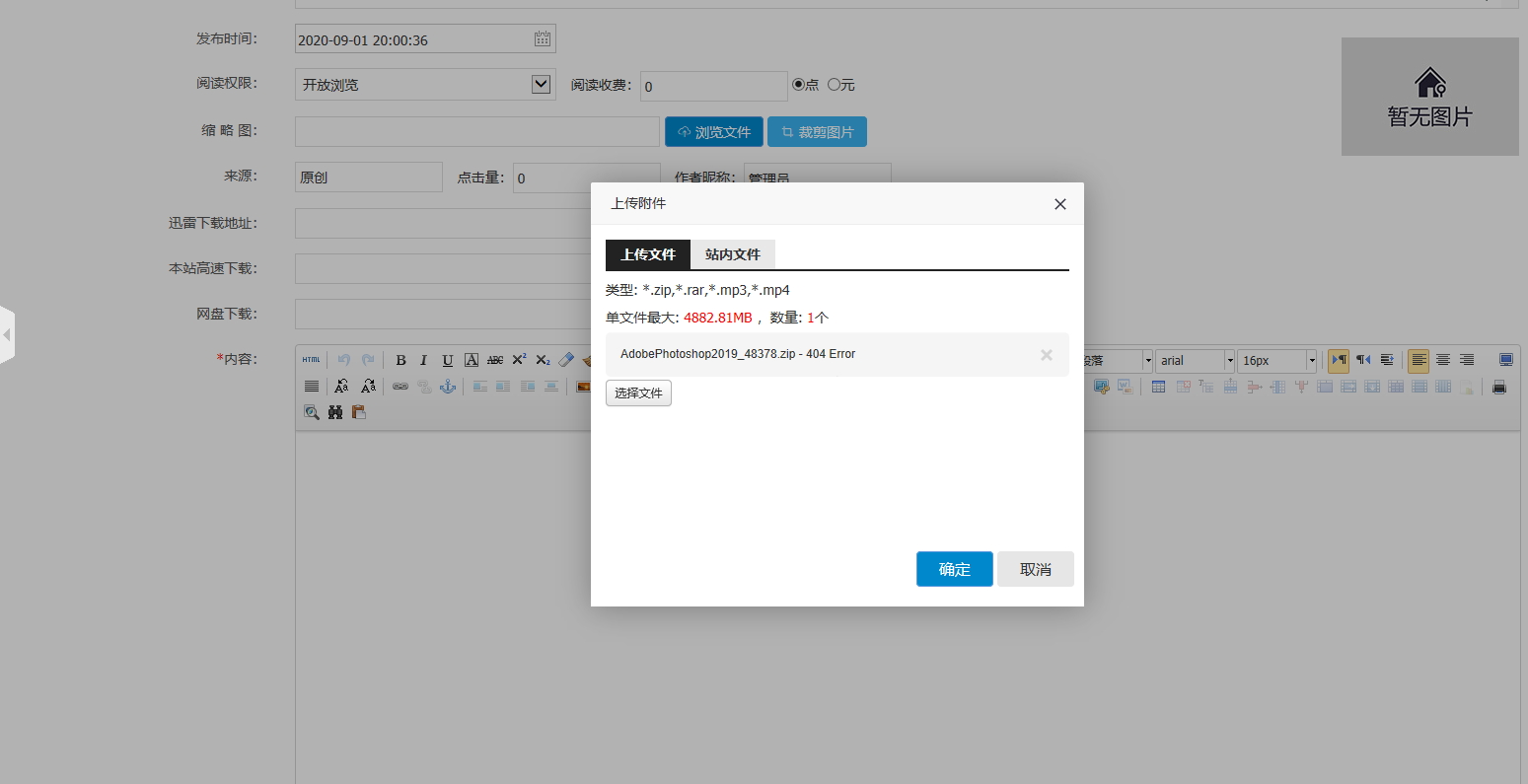Convert to uppercase (Aa left-arrow) icon
This screenshot has width=1528, height=784.
pos(341,387)
